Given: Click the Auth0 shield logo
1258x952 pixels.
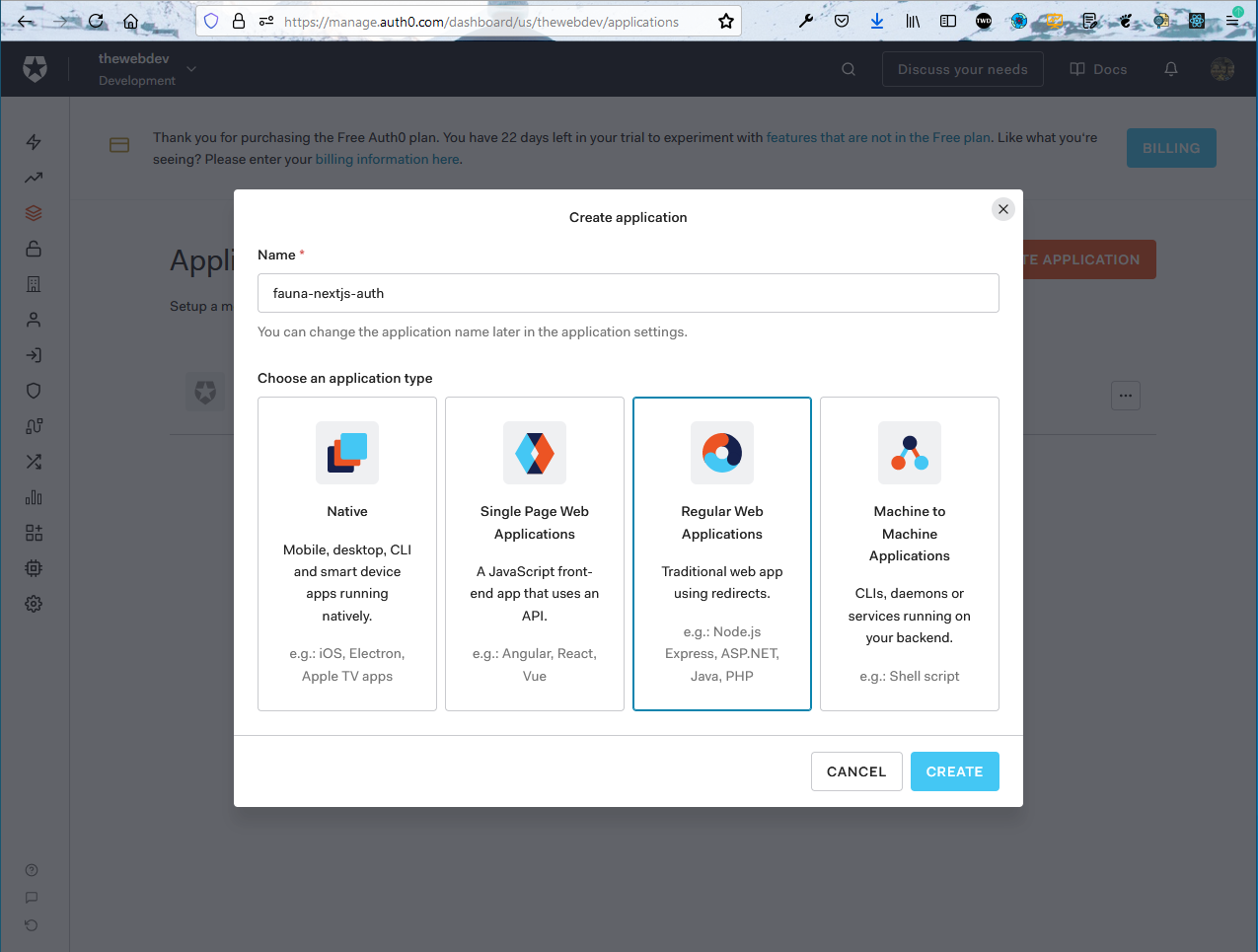Looking at the screenshot, I should (x=35, y=69).
